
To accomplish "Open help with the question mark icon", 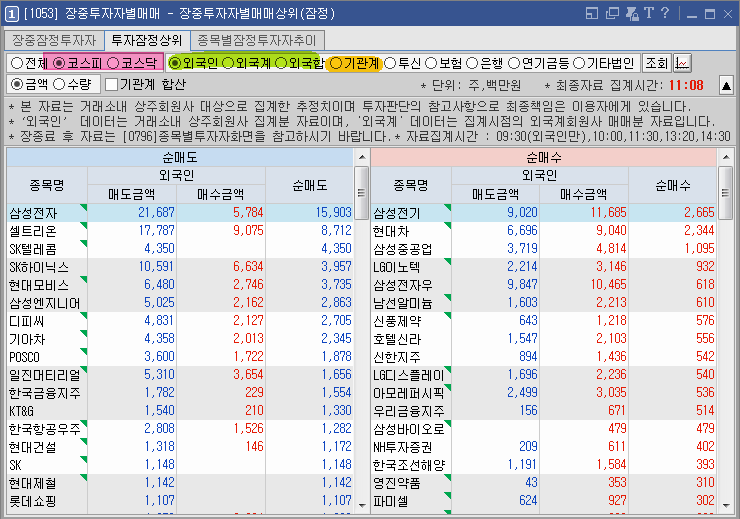I will [x=665, y=13].
